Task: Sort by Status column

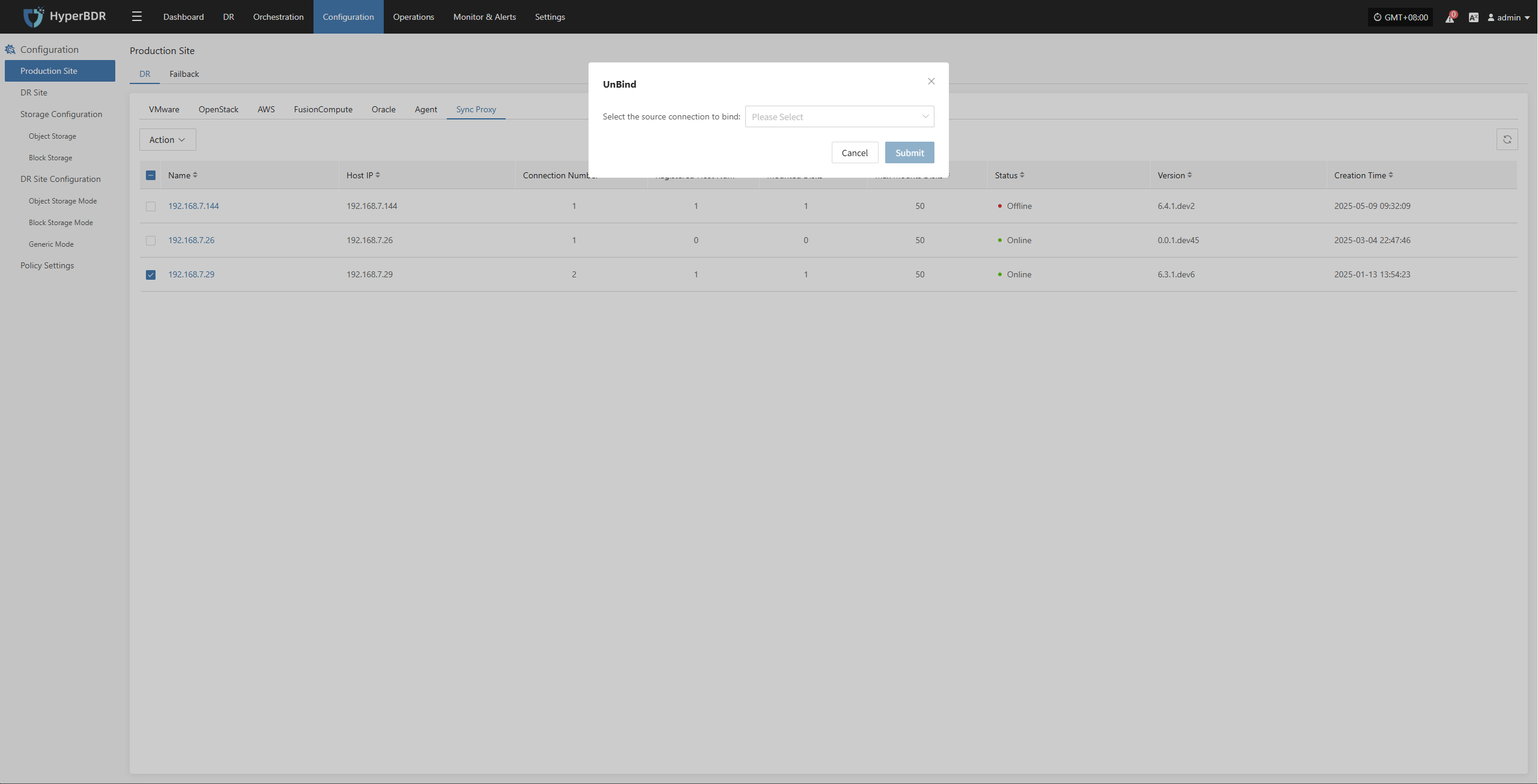Action: (1022, 175)
